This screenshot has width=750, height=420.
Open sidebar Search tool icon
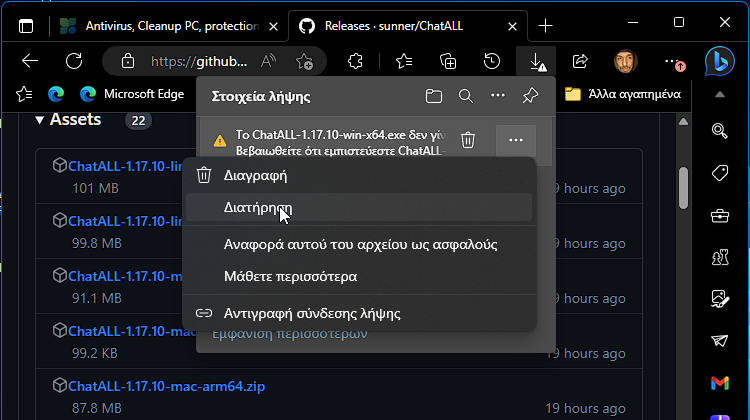pos(719,131)
